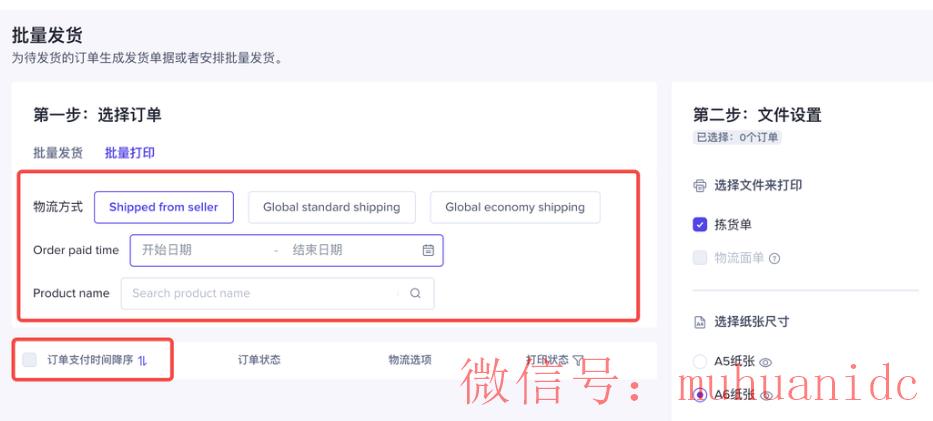Select the A6纸张 radio option
933x421 pixels.
700,395
